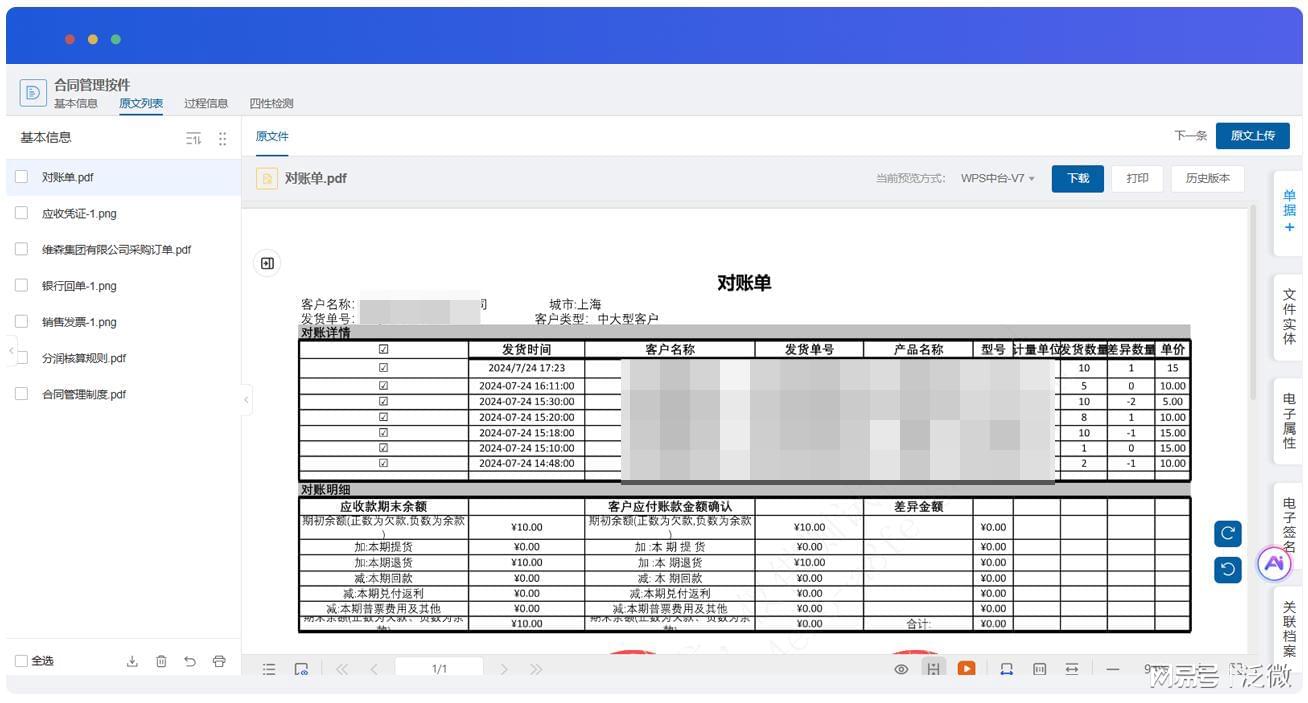The height and width of the screenshot is (703, 1308).
Task: Click the AI assistant floating icon
Action: [x=1274, y=564]
